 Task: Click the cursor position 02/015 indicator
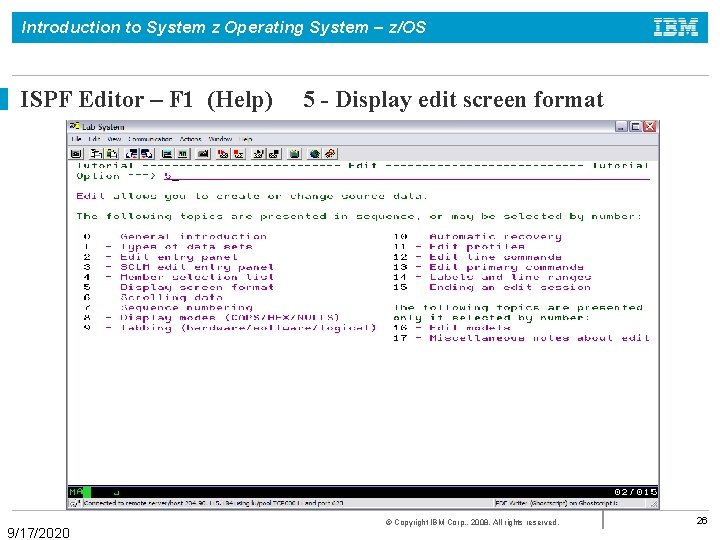click(636, 492)
